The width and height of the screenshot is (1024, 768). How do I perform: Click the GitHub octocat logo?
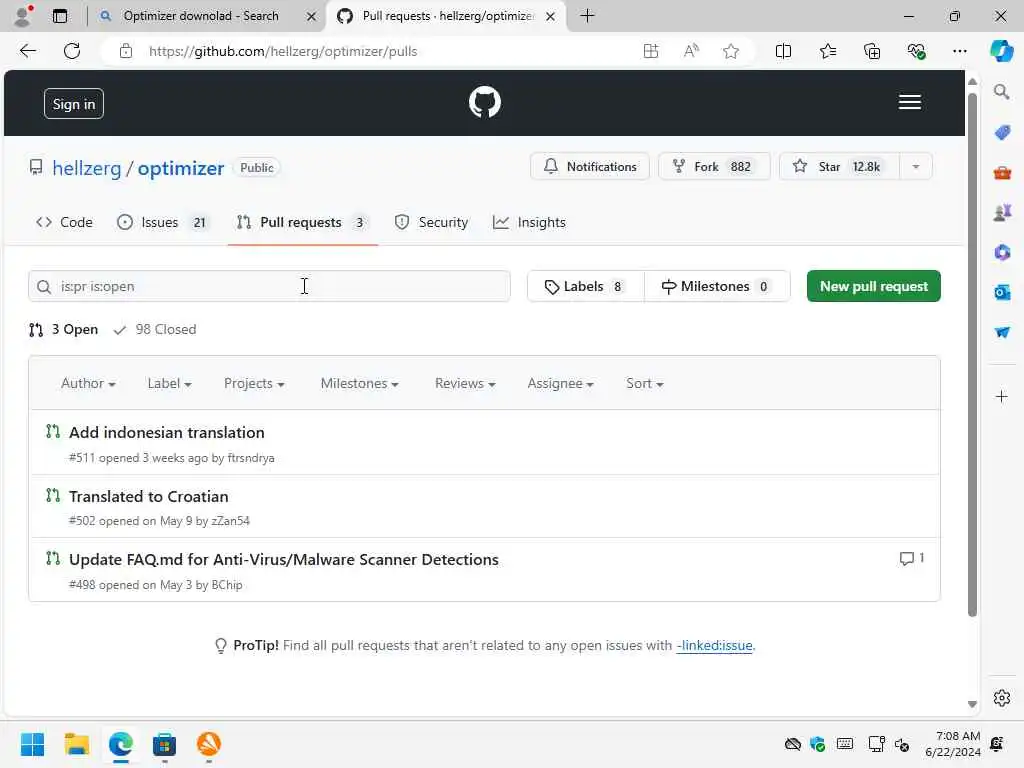point(485,103)
